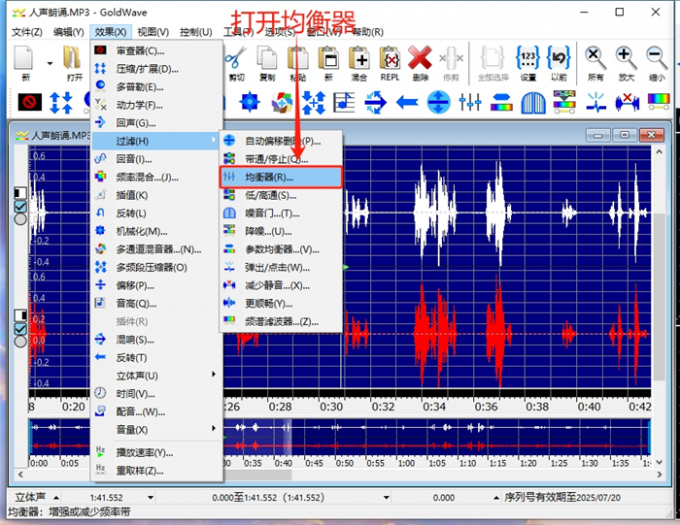The height and width of the screenshot is (525, 680).
Task: Click the Spectrum Filter rainbow icon at toolbar end
Action: click(x=658, y=101)
